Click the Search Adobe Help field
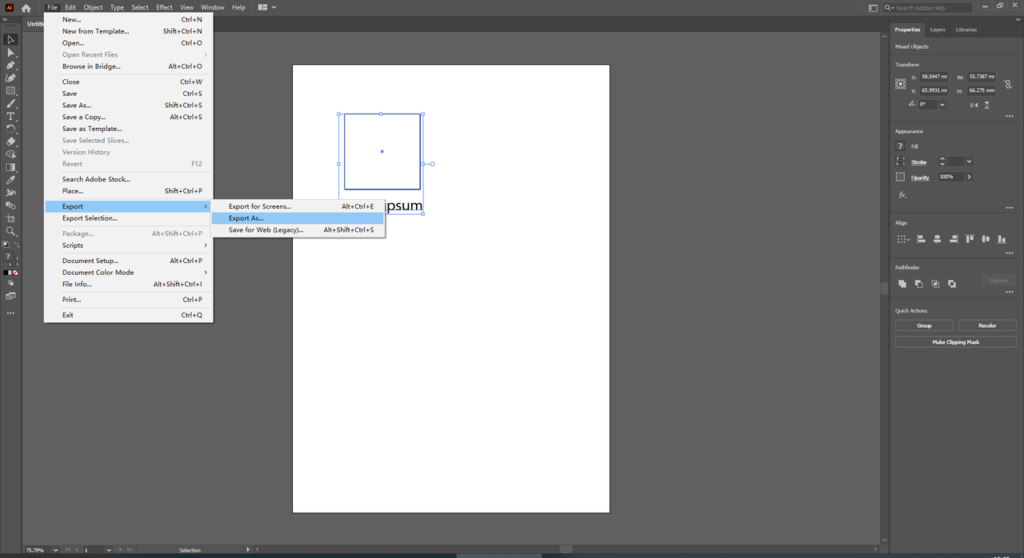 [928, 8]
